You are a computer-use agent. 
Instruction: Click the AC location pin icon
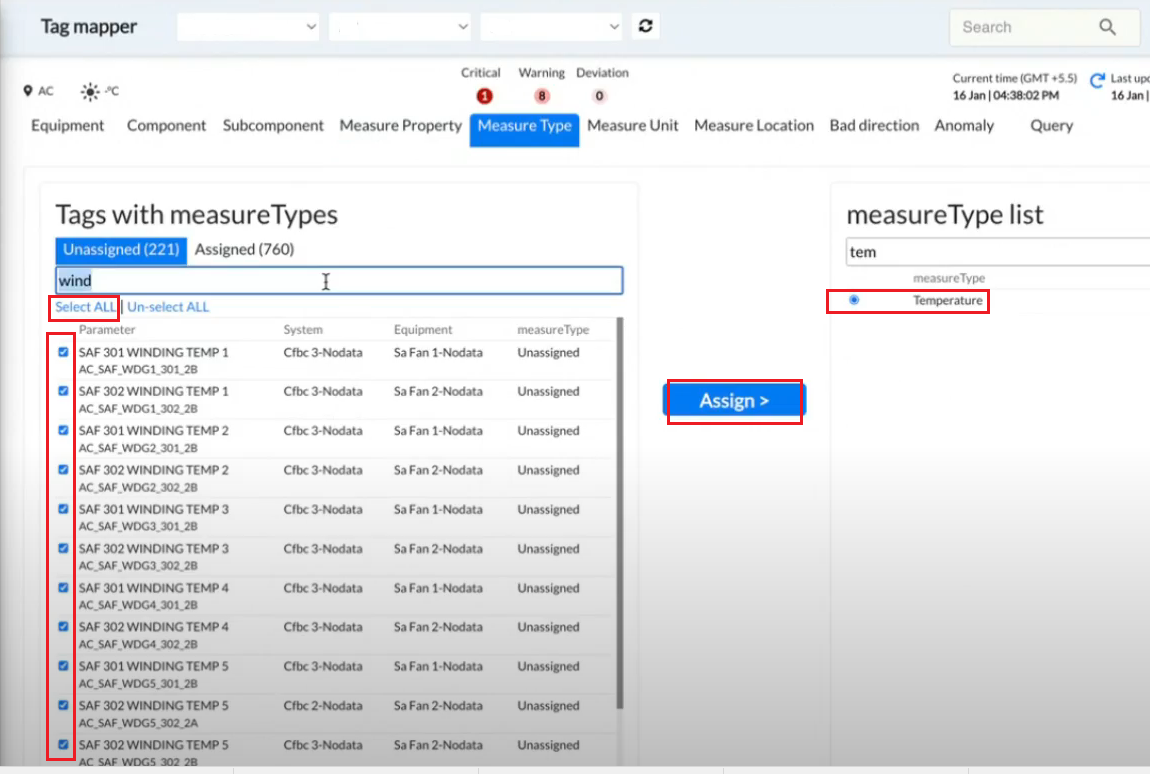click(28, 91)
